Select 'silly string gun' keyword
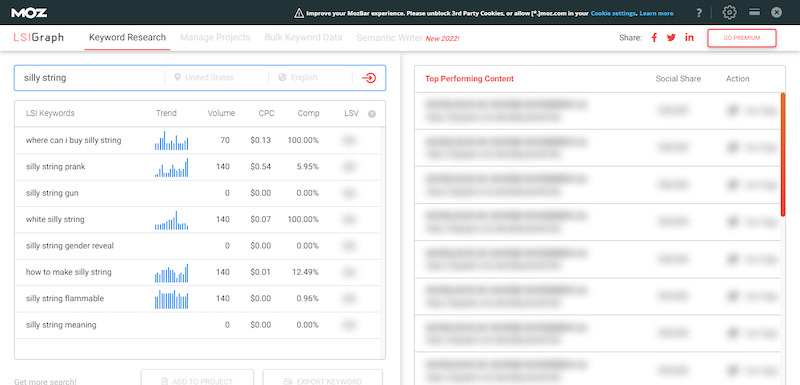The height and width of the screenshot is (385, 800). (52, 193)
